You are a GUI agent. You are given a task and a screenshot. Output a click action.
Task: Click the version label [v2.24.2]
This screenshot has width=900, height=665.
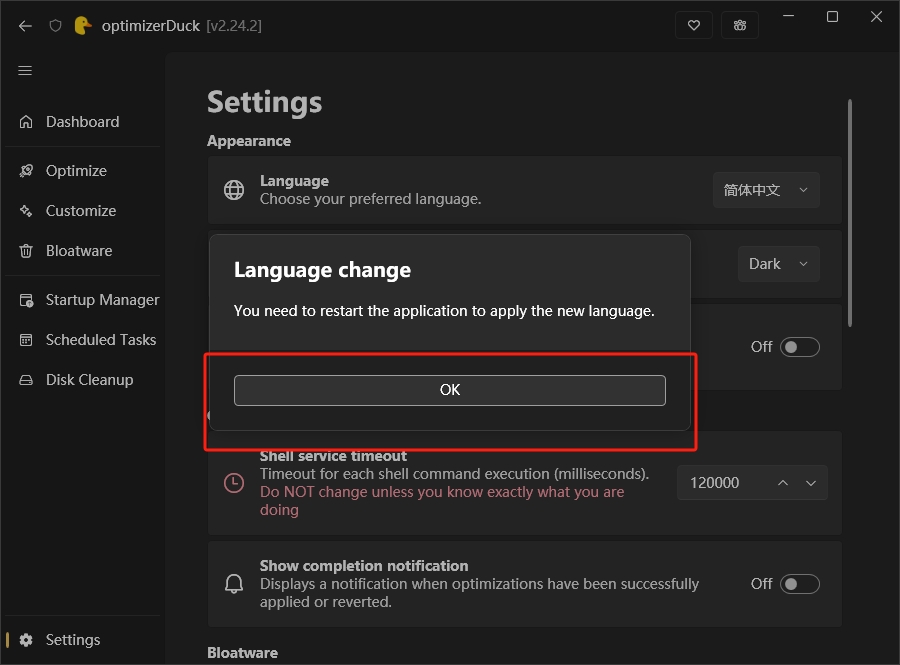[234, 26]
